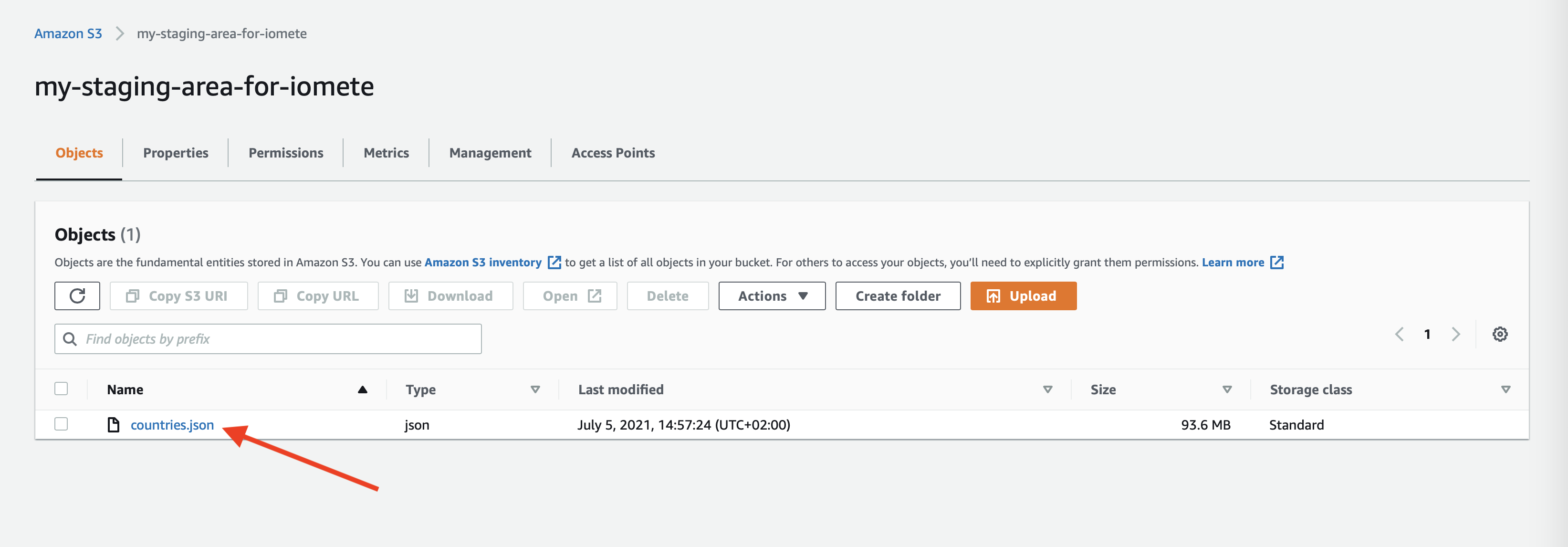Click the search magnifier icon
Image resolution: width=1568 pixels, height=547 pixels.
pos(70,339)
